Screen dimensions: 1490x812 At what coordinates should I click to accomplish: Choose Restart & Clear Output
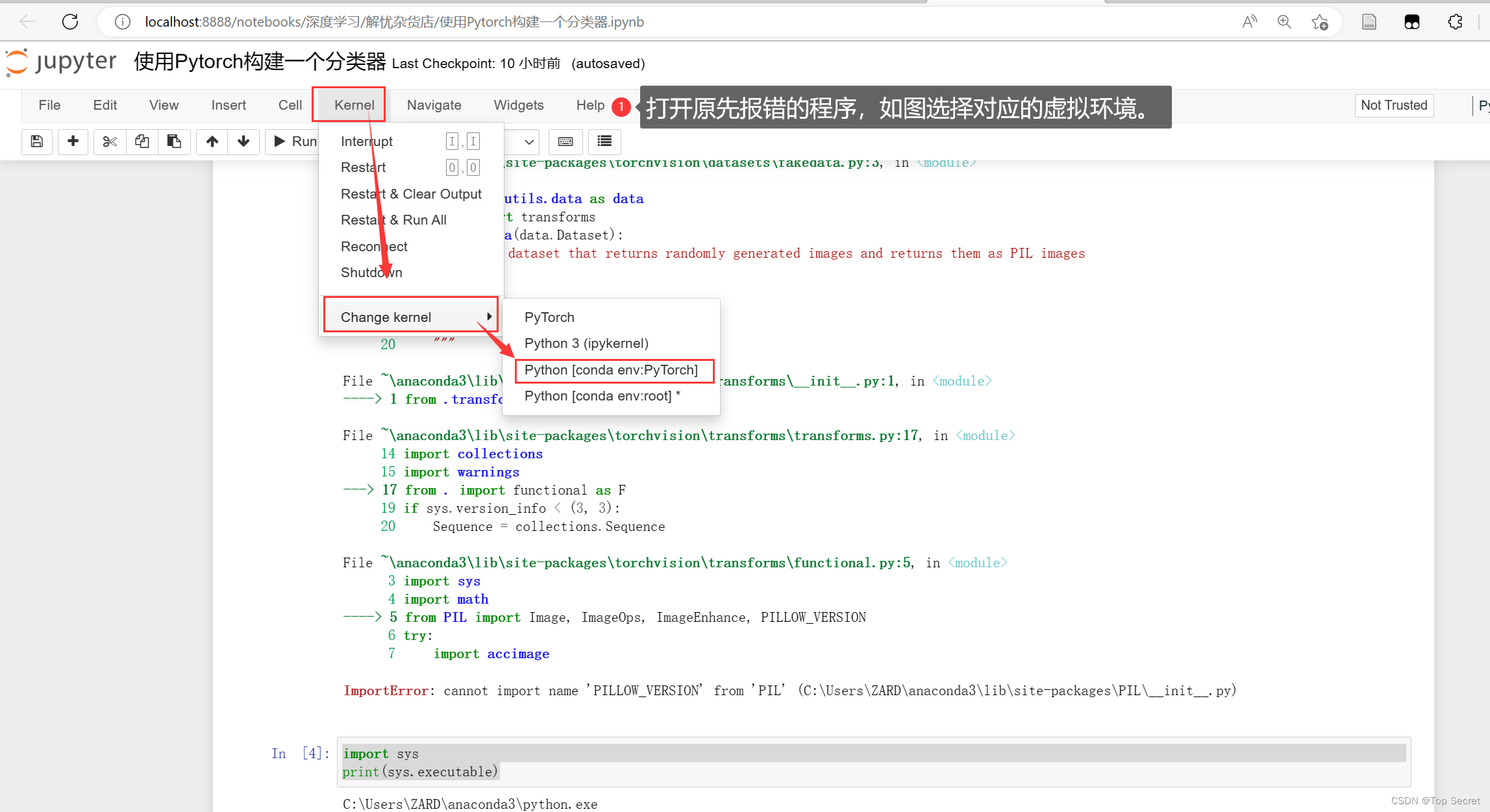tap(410, 193)
